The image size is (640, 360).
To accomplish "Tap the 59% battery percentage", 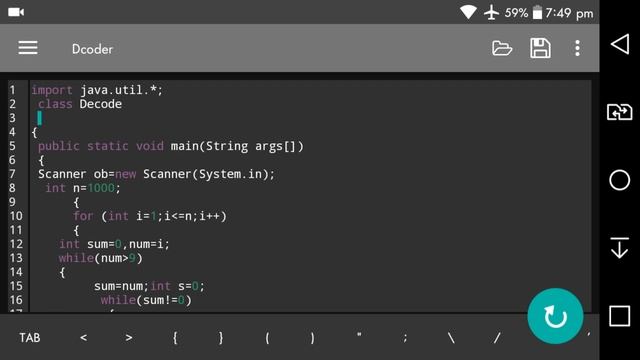I will tap(516, 13).
